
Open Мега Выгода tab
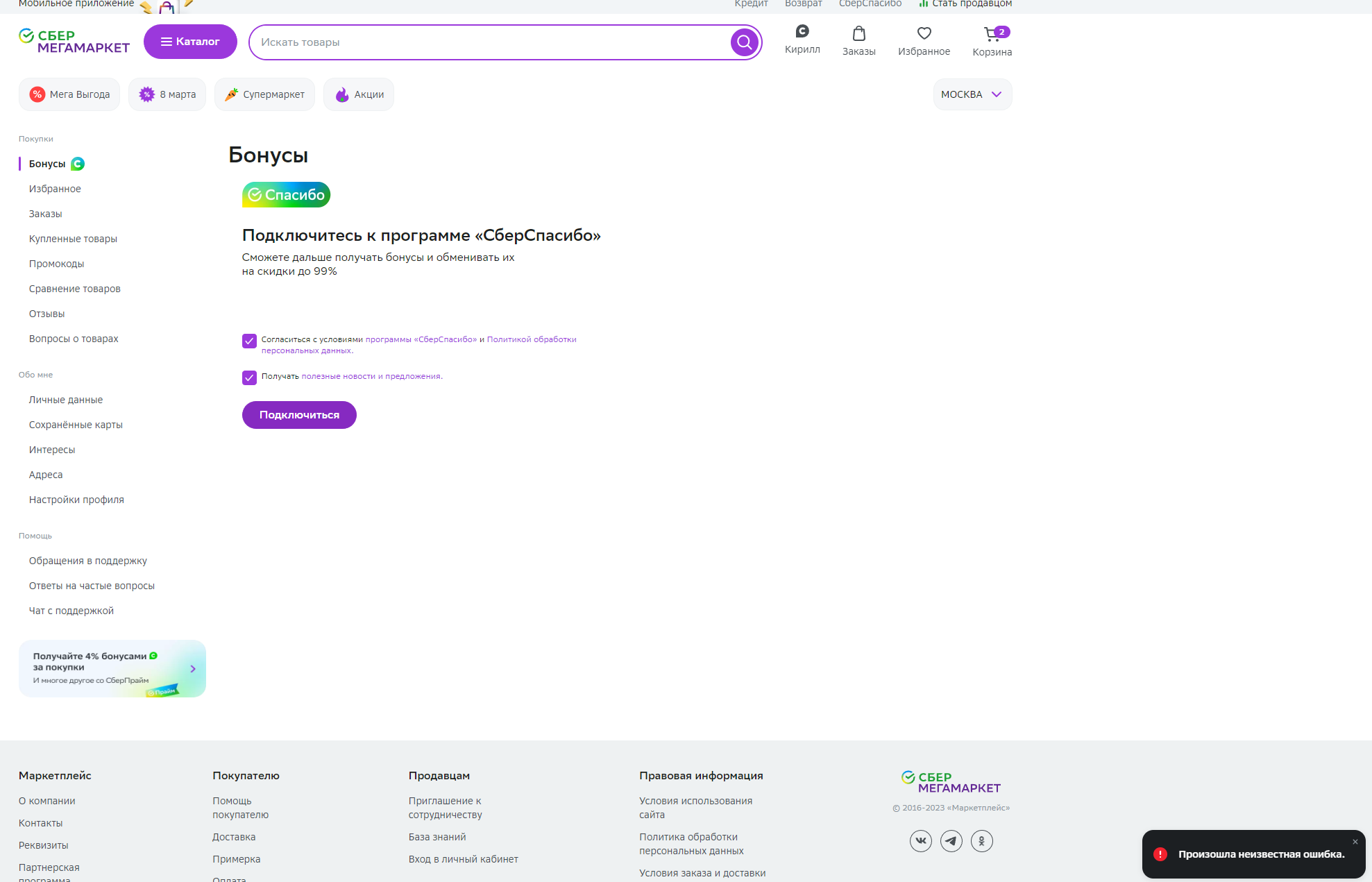click(x=69, y=94)
